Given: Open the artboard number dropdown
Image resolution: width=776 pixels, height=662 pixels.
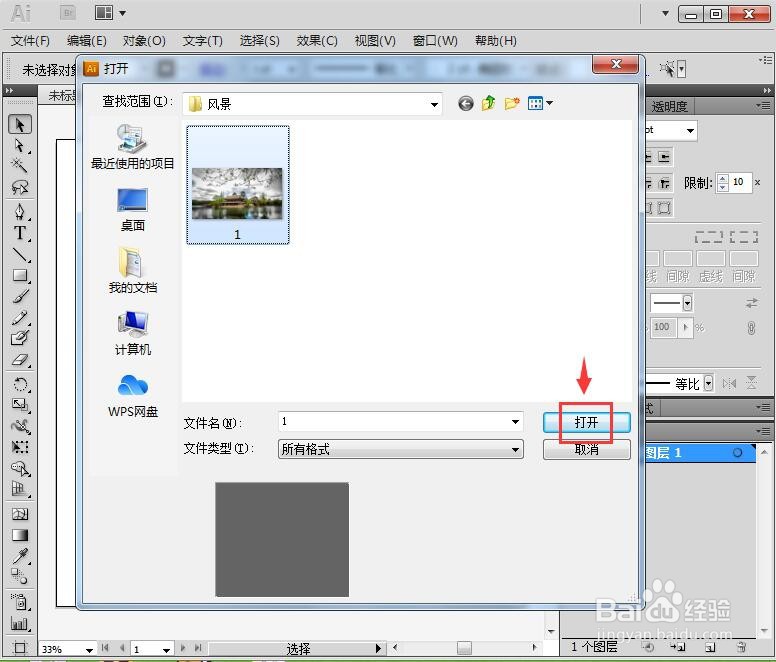Looking at the screenshot, I should (x=167, y=650).
